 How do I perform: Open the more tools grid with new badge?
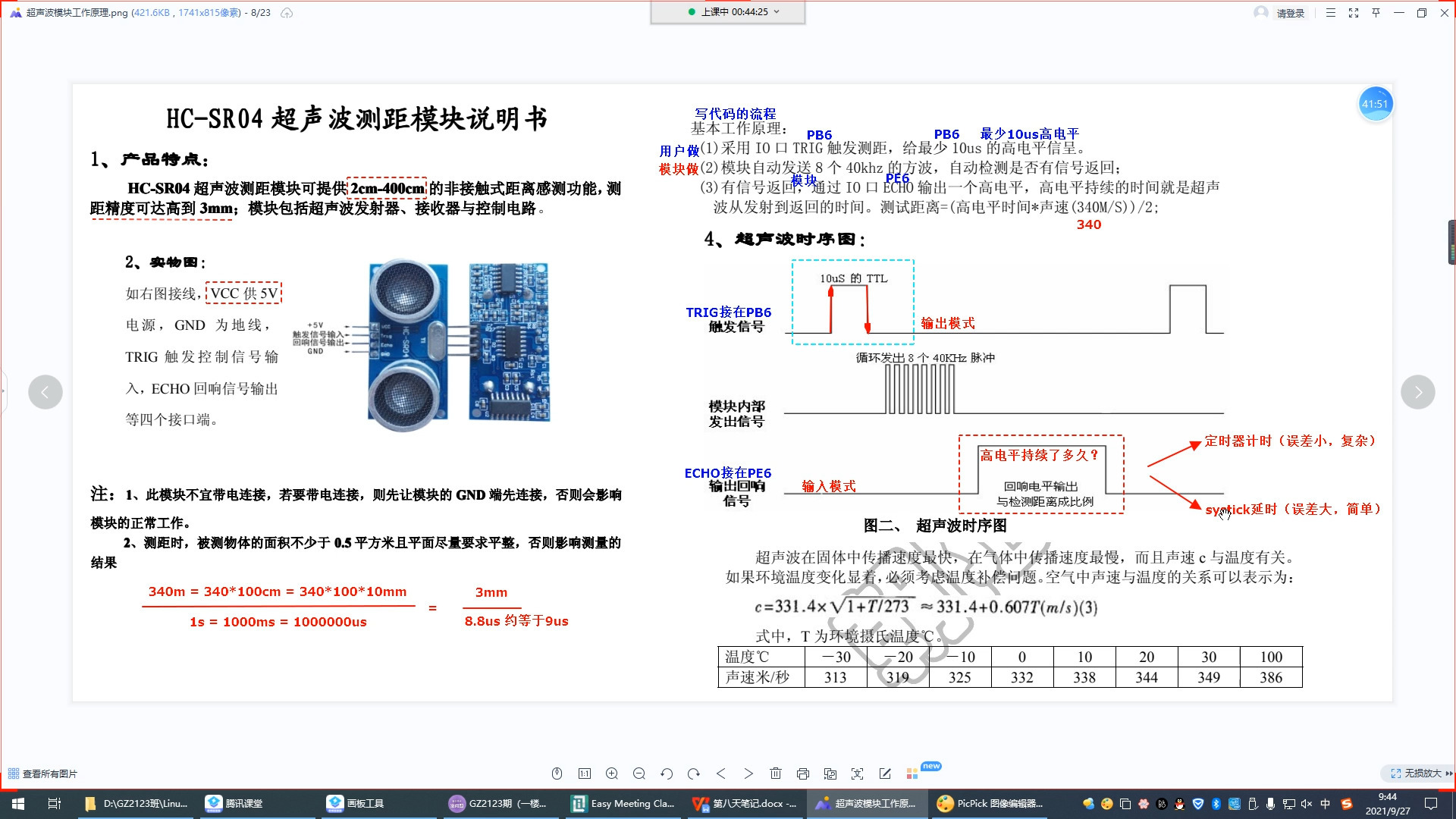pos(912,773)
